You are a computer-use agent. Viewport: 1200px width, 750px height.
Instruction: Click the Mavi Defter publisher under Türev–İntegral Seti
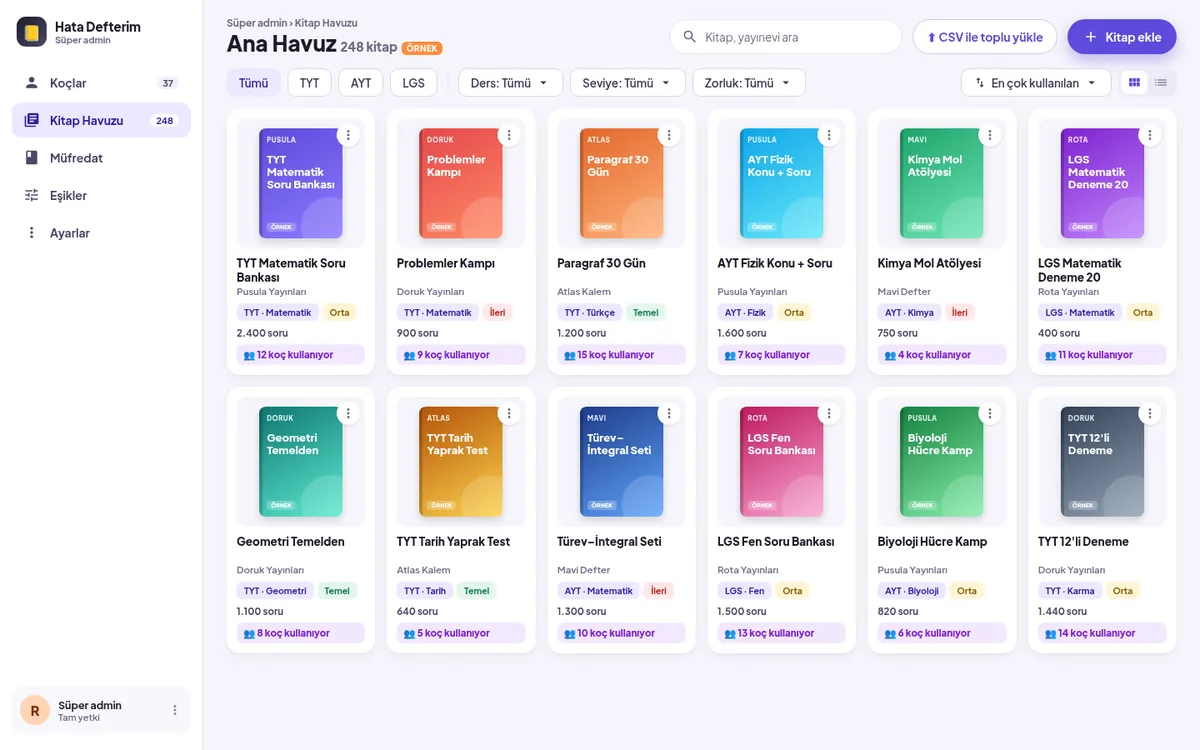coord(584,570)
